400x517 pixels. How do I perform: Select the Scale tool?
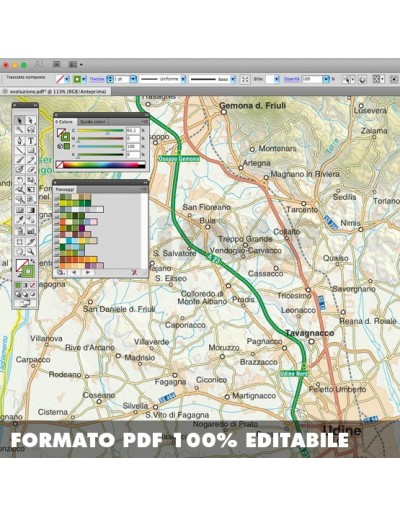[x=31, y=180]
